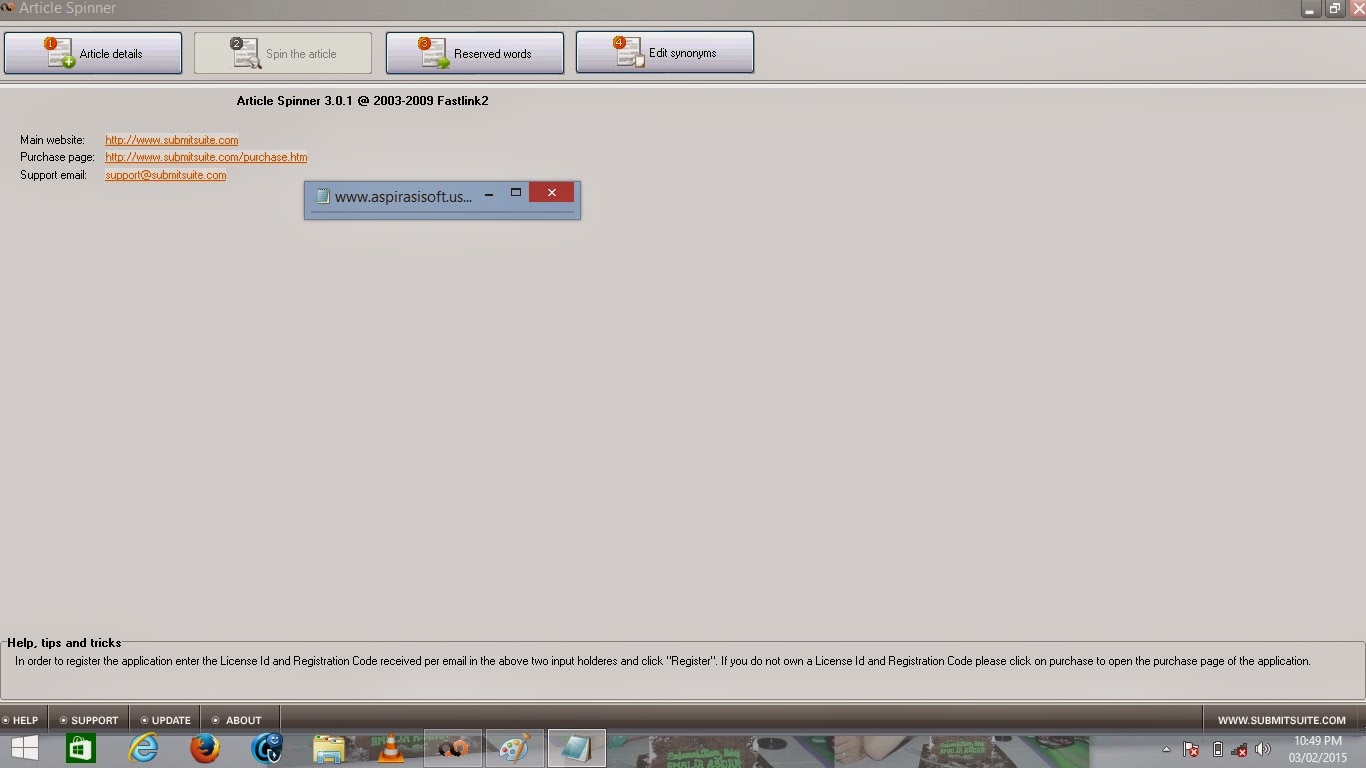Open the Windows Start button
This screenshot has height=768, width=1366.
24,748
